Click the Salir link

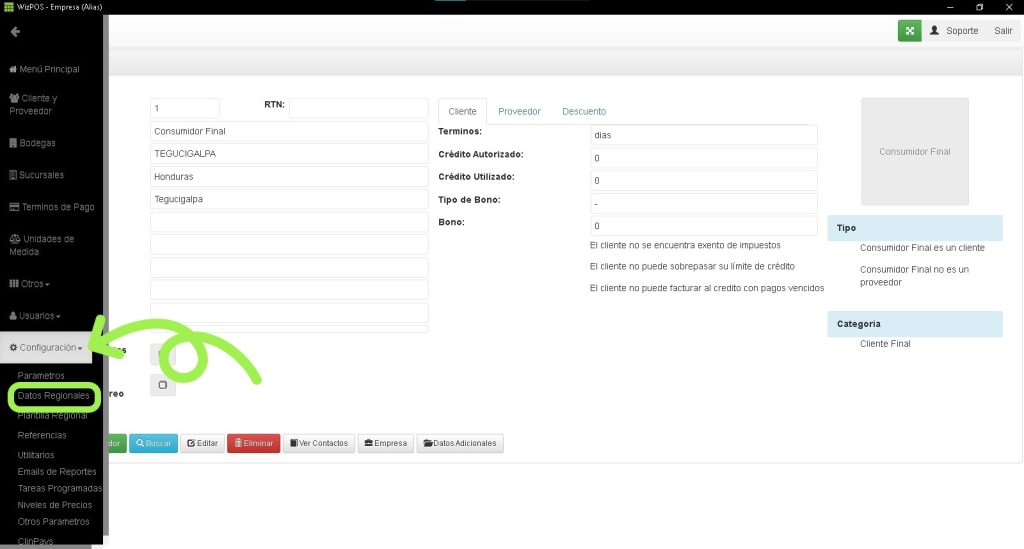coord(1002,31)
